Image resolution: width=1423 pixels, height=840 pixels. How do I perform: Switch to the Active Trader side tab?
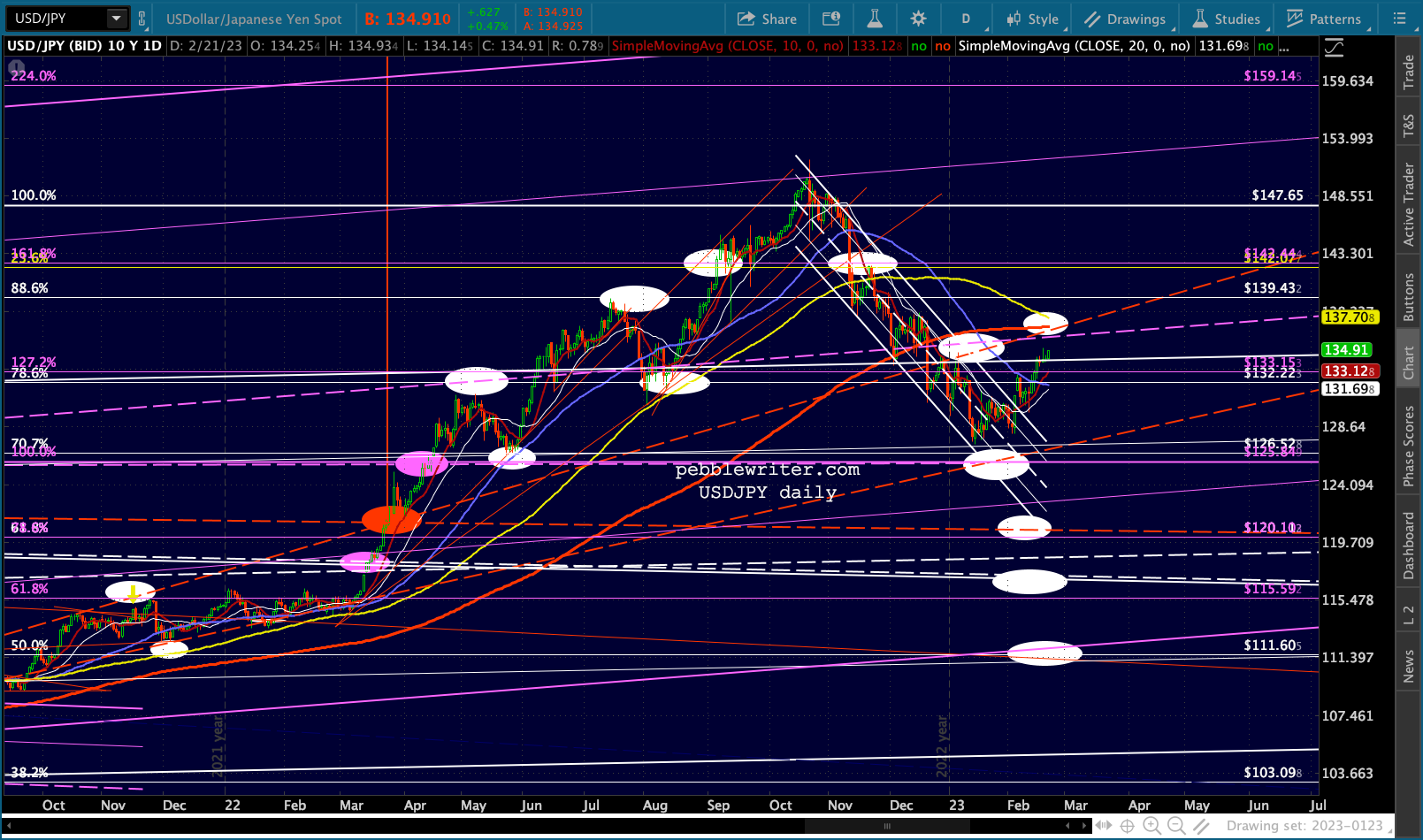[x=1409, y=204]
